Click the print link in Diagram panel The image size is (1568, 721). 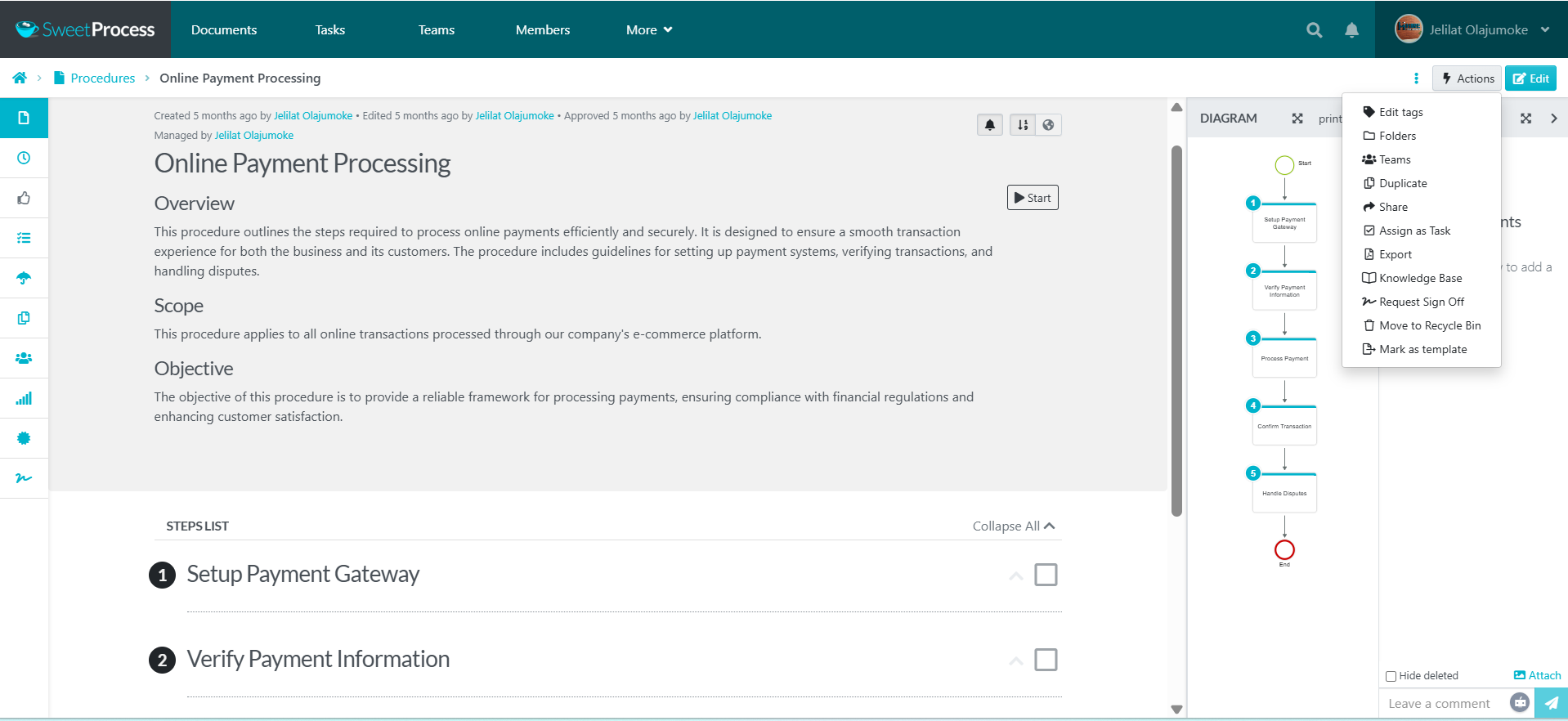1329,119
